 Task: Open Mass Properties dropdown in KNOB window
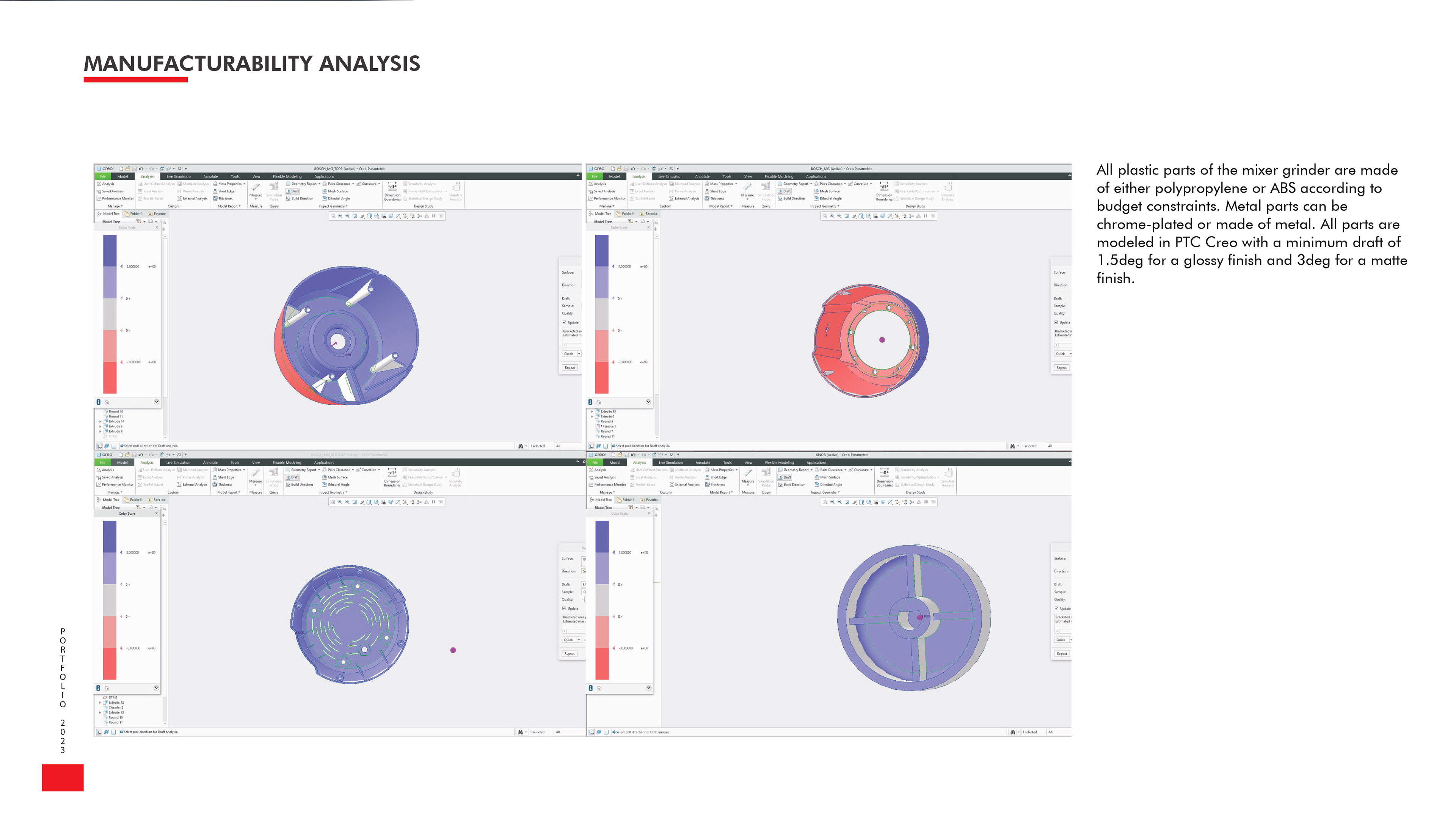click(736, 470)
